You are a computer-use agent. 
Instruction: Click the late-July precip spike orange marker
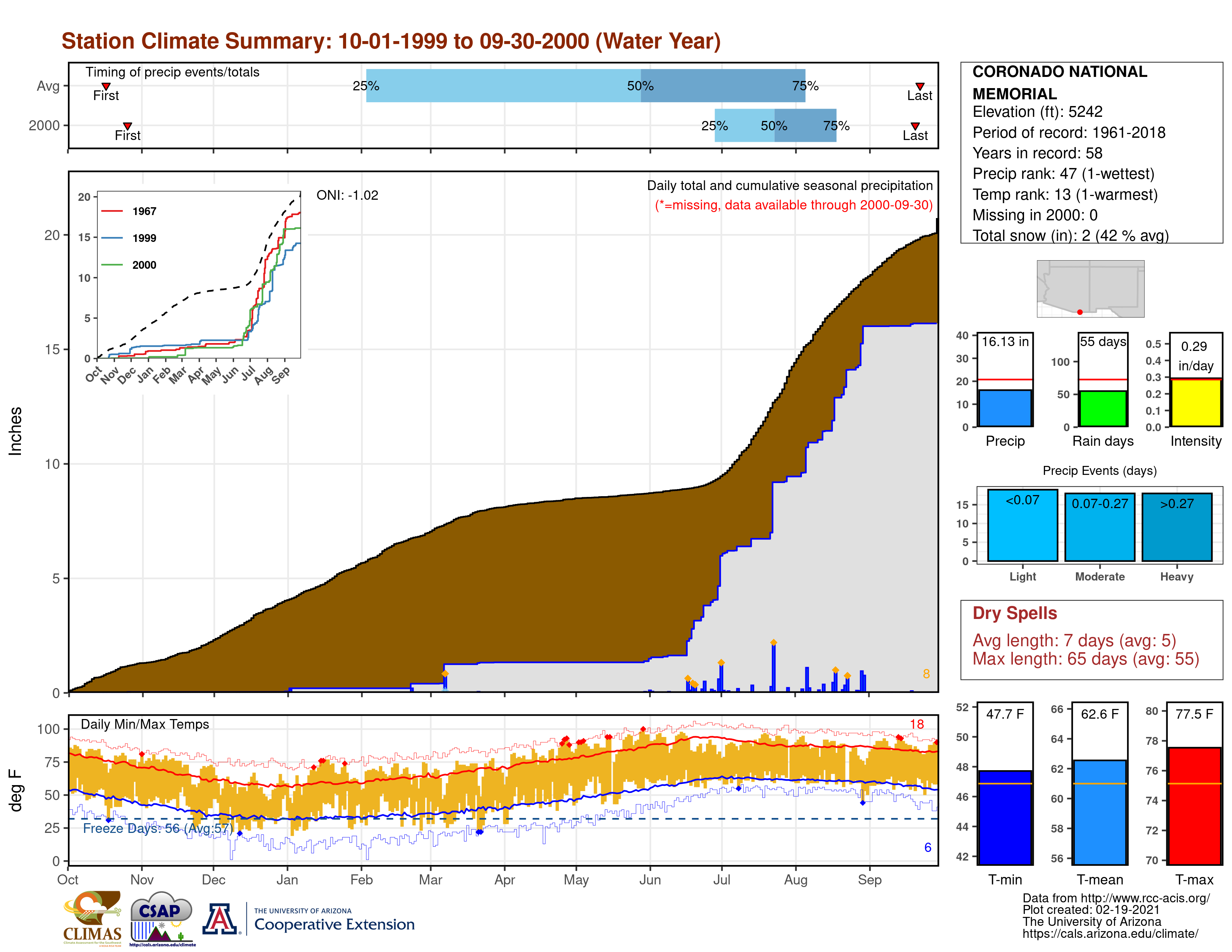[774, 643]
